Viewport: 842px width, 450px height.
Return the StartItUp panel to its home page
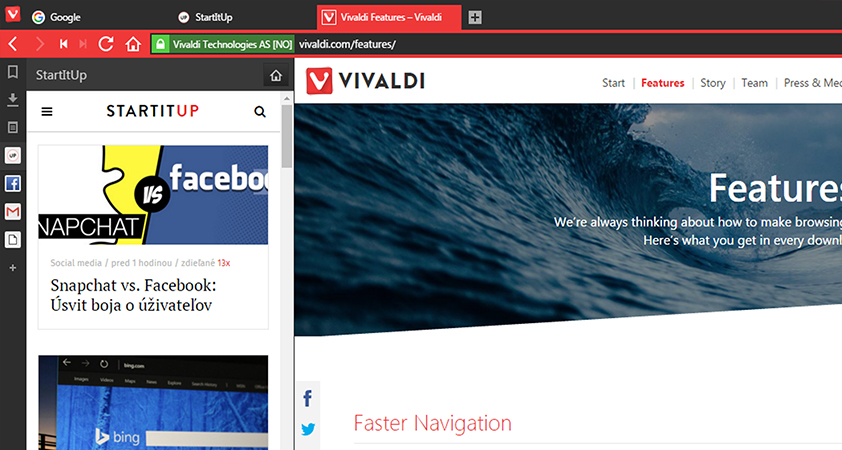pyautogui.click(x=276, y=76)
